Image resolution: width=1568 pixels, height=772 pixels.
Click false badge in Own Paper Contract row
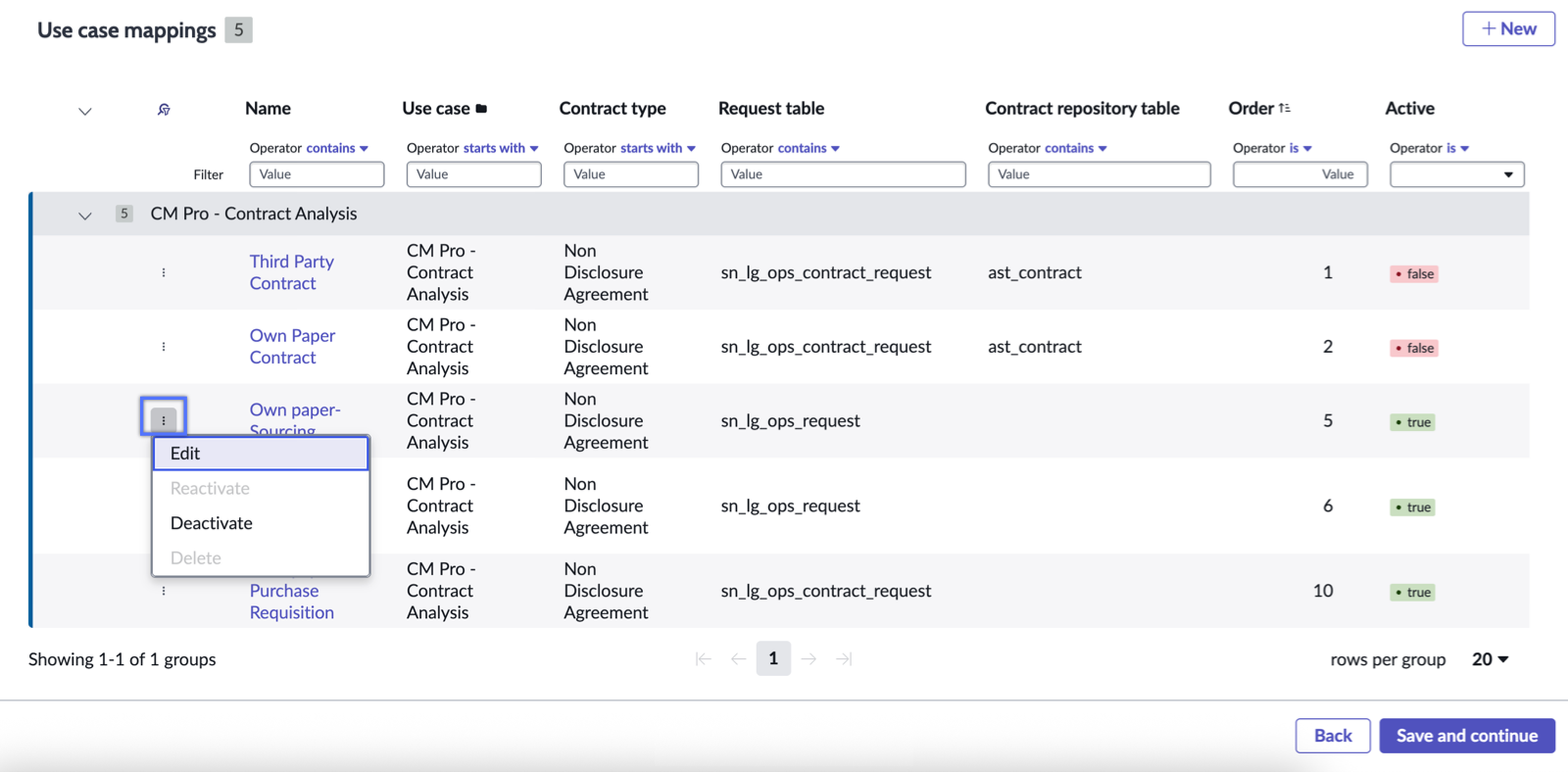(1414, 348)
